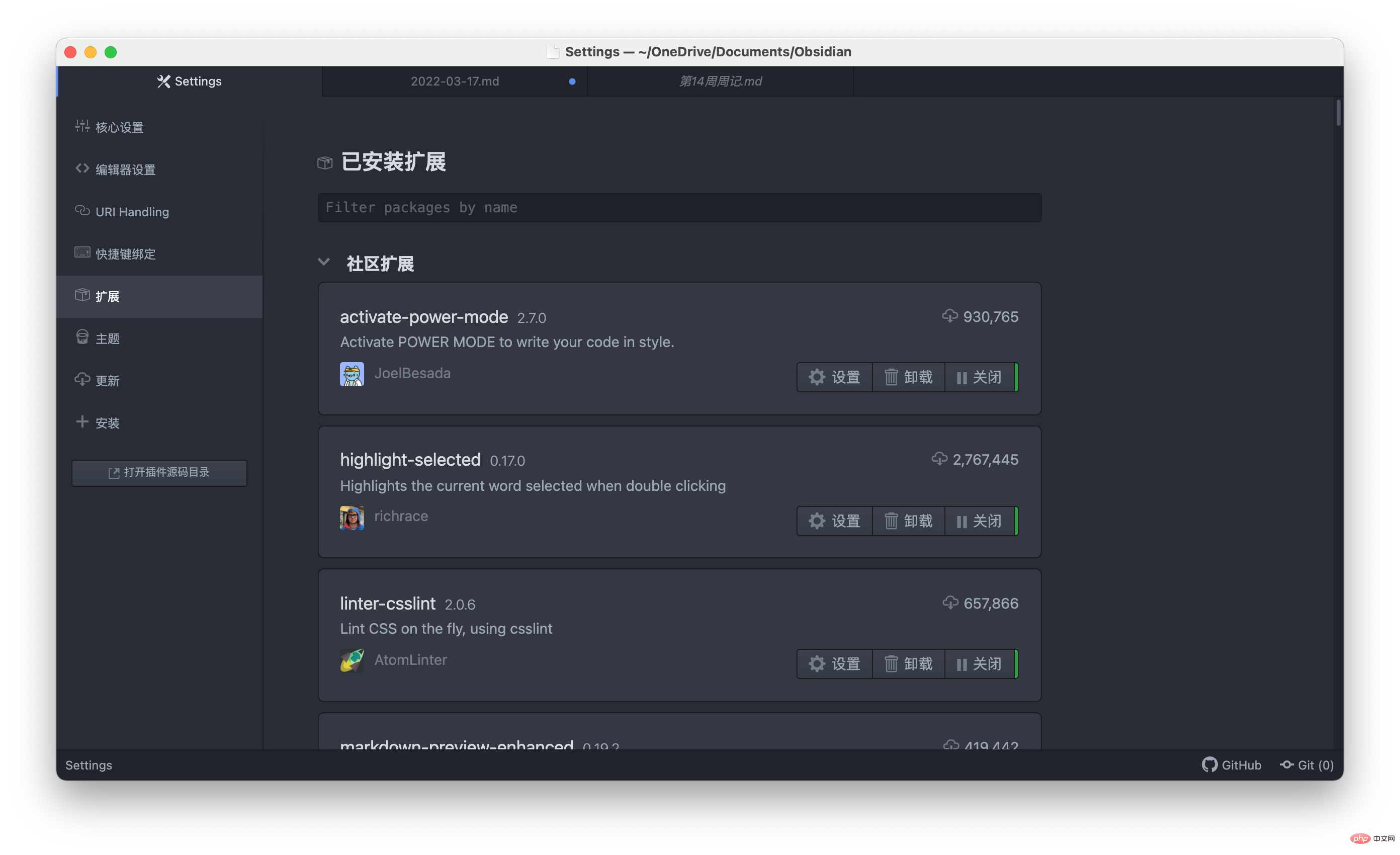Open 快捷键绑定 keybindings section
The height and width of the screenshot is (855, 1400).
159,253
